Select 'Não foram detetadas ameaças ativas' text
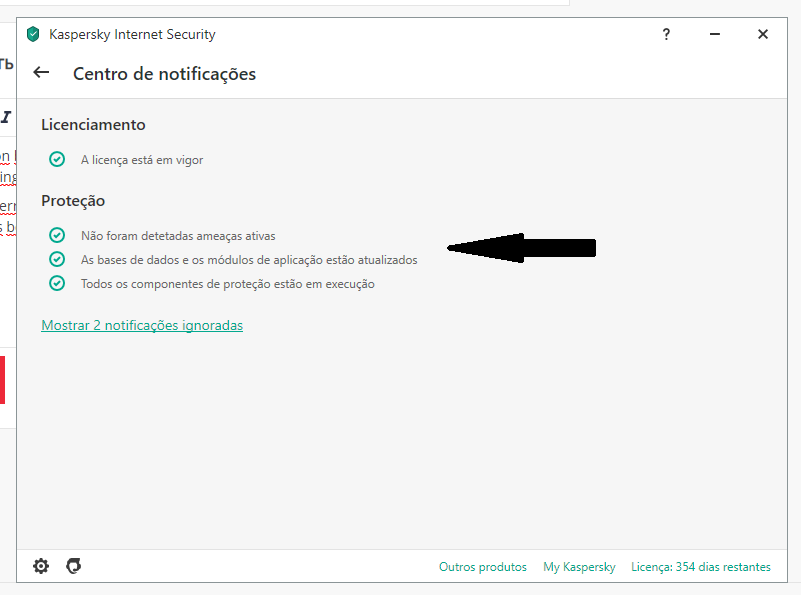801x595 pixels. [x=178, y=236]
